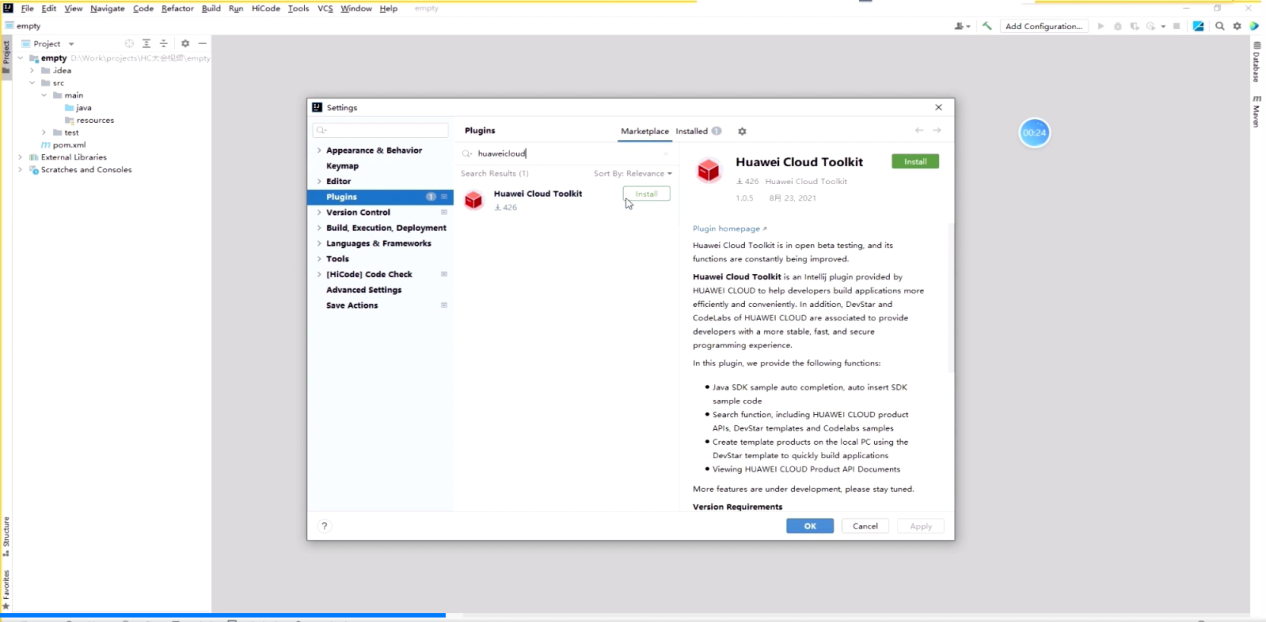1266x622 pixels.
Task: Click Install button in search results row
Action: 646,194
